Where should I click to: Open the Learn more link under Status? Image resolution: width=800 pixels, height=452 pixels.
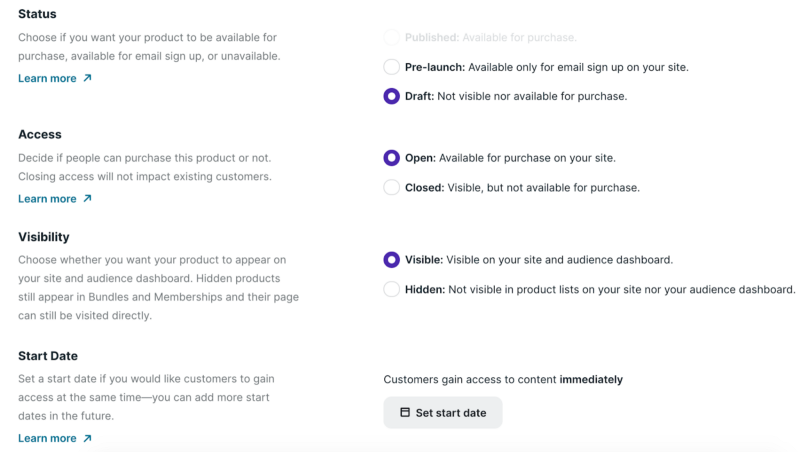47,78
